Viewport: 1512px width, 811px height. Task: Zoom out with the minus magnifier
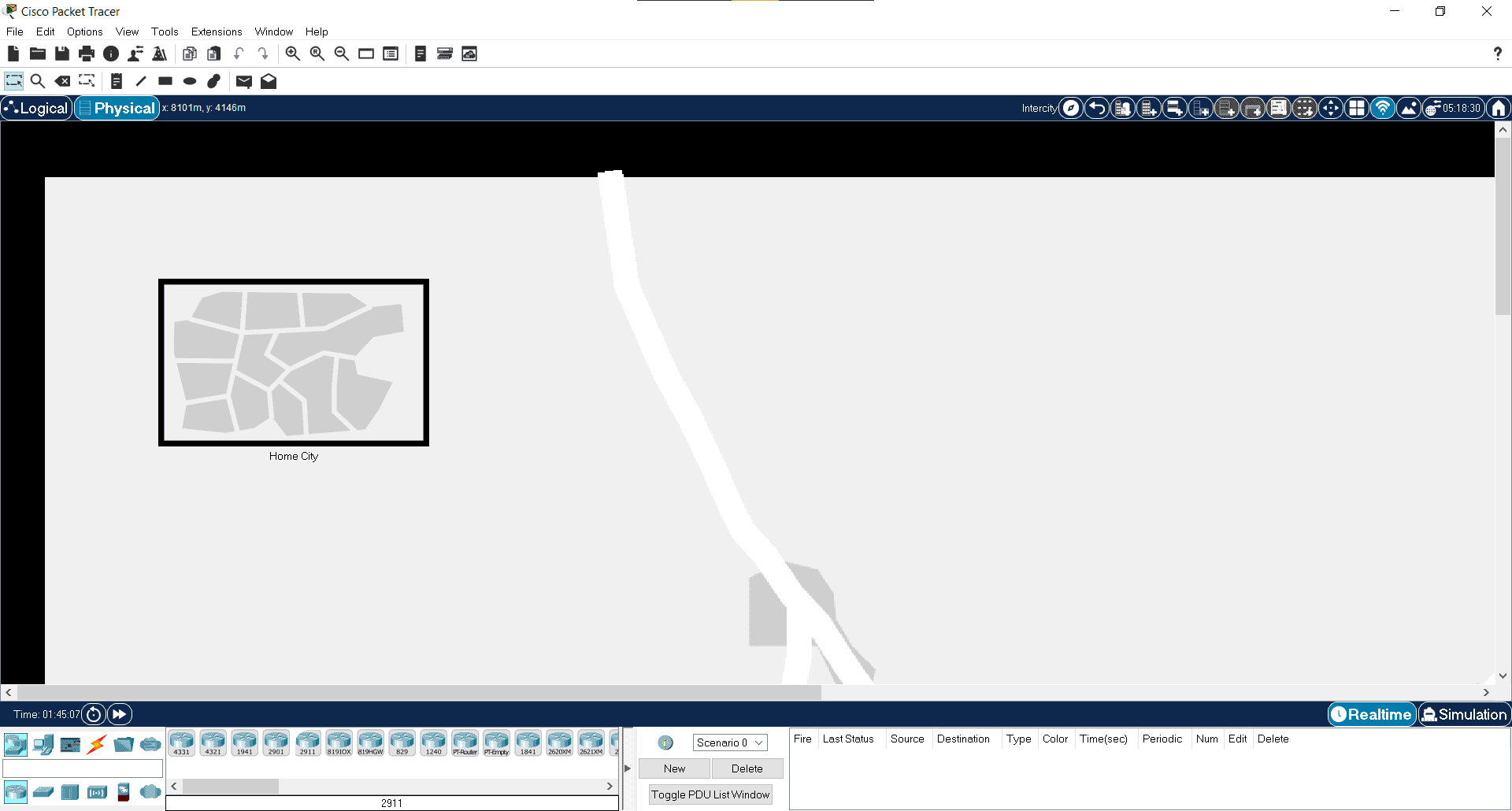tap(342, 54)
